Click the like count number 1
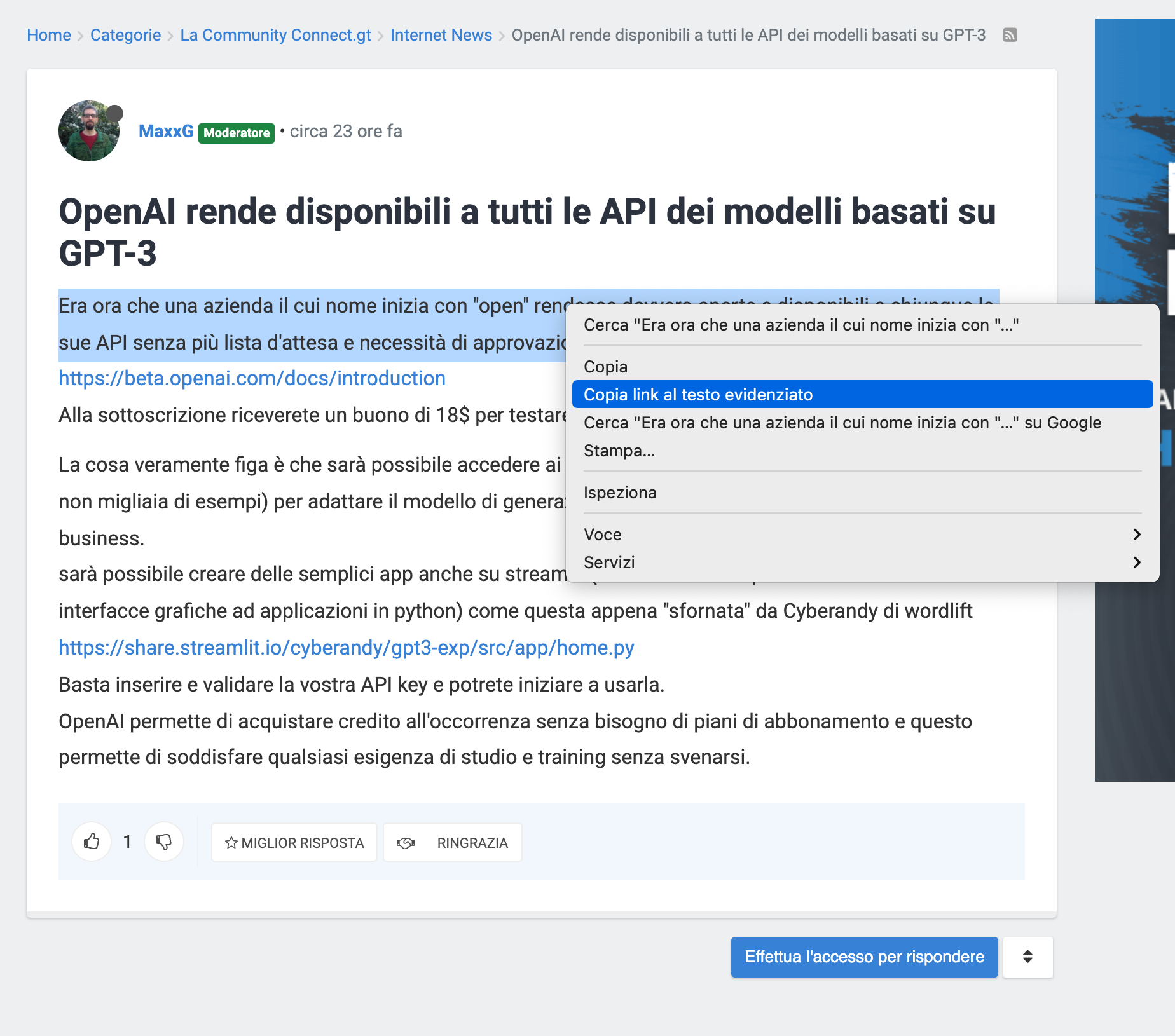 [127, 842]
